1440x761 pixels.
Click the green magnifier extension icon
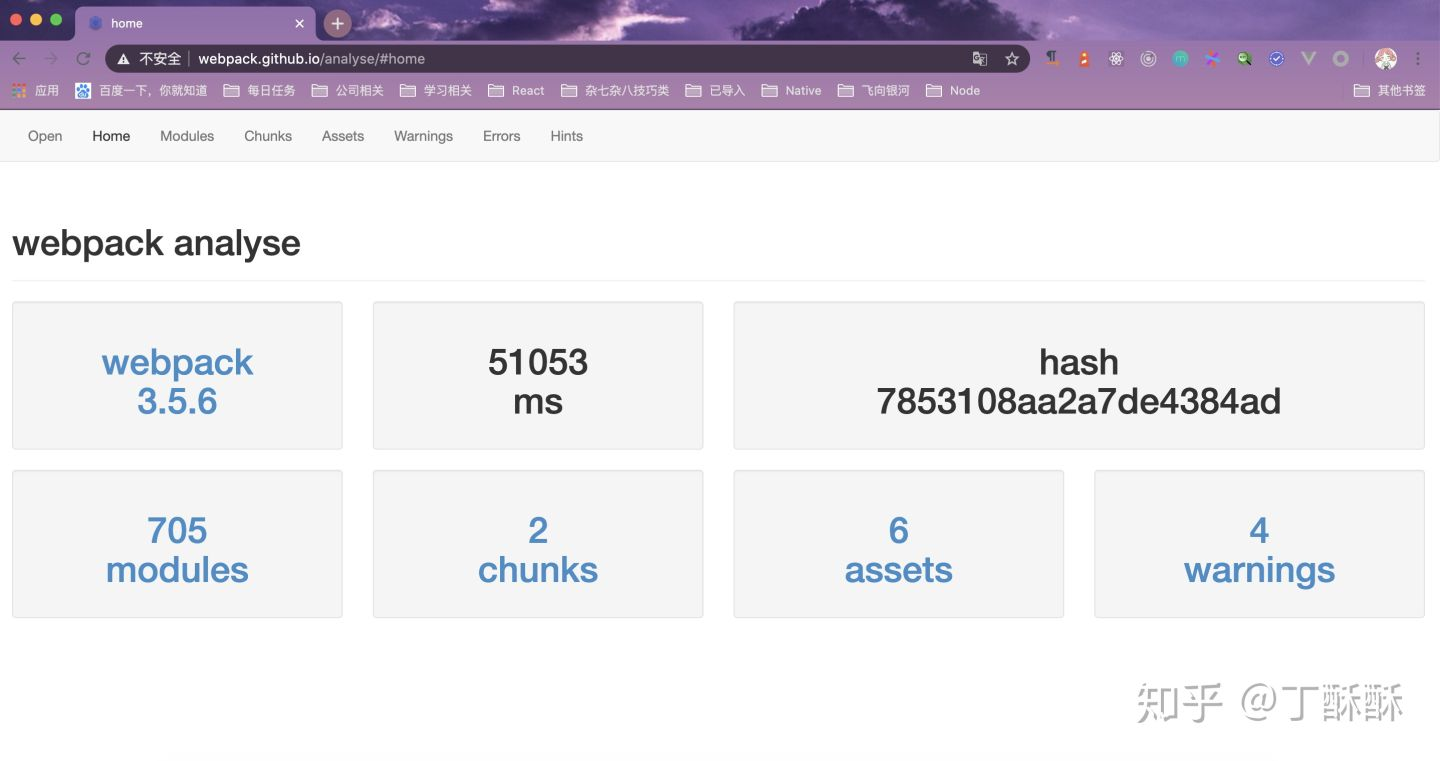(1244, 59)
